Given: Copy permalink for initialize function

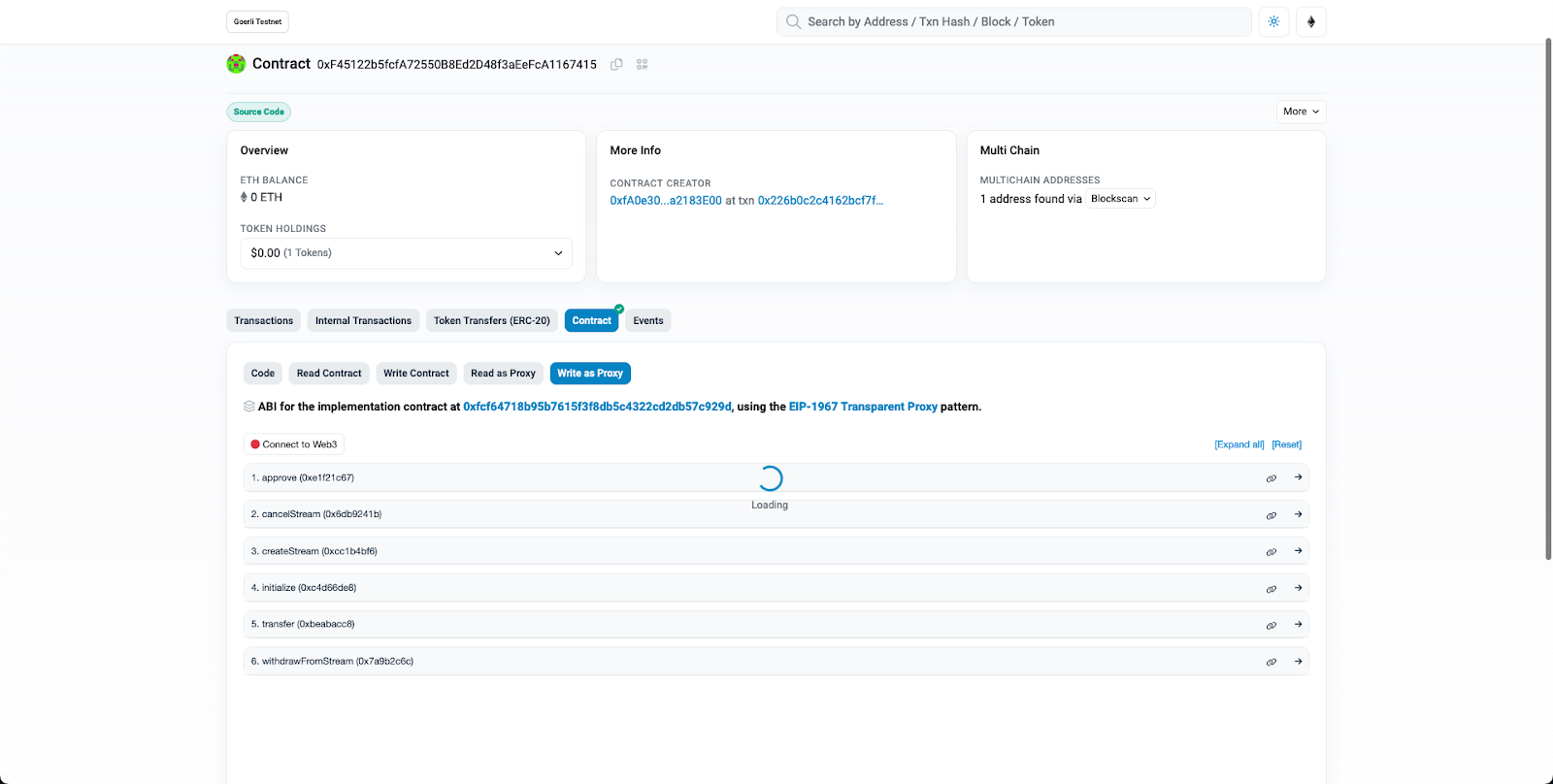Looking at the screenshot, I should coord(1271,589).
